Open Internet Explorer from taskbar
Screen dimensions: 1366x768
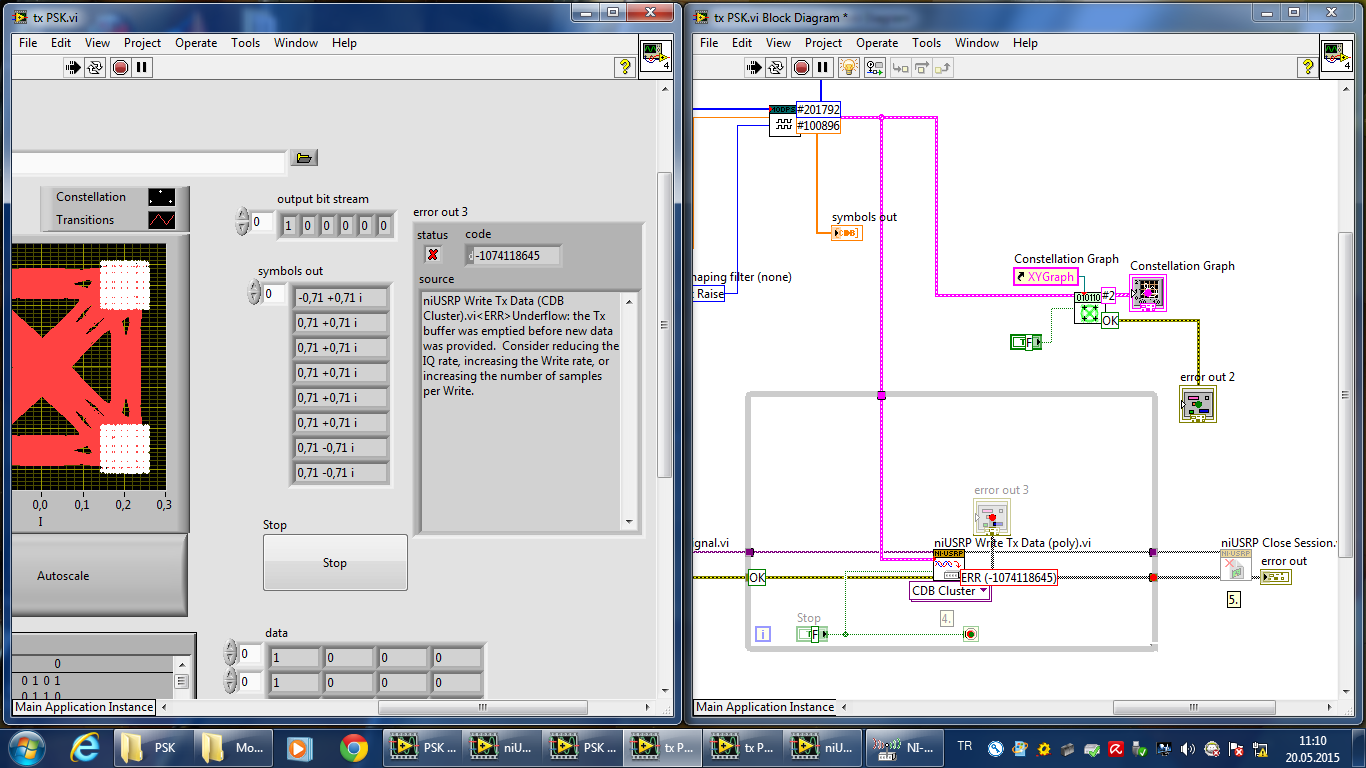coord(84,747)
